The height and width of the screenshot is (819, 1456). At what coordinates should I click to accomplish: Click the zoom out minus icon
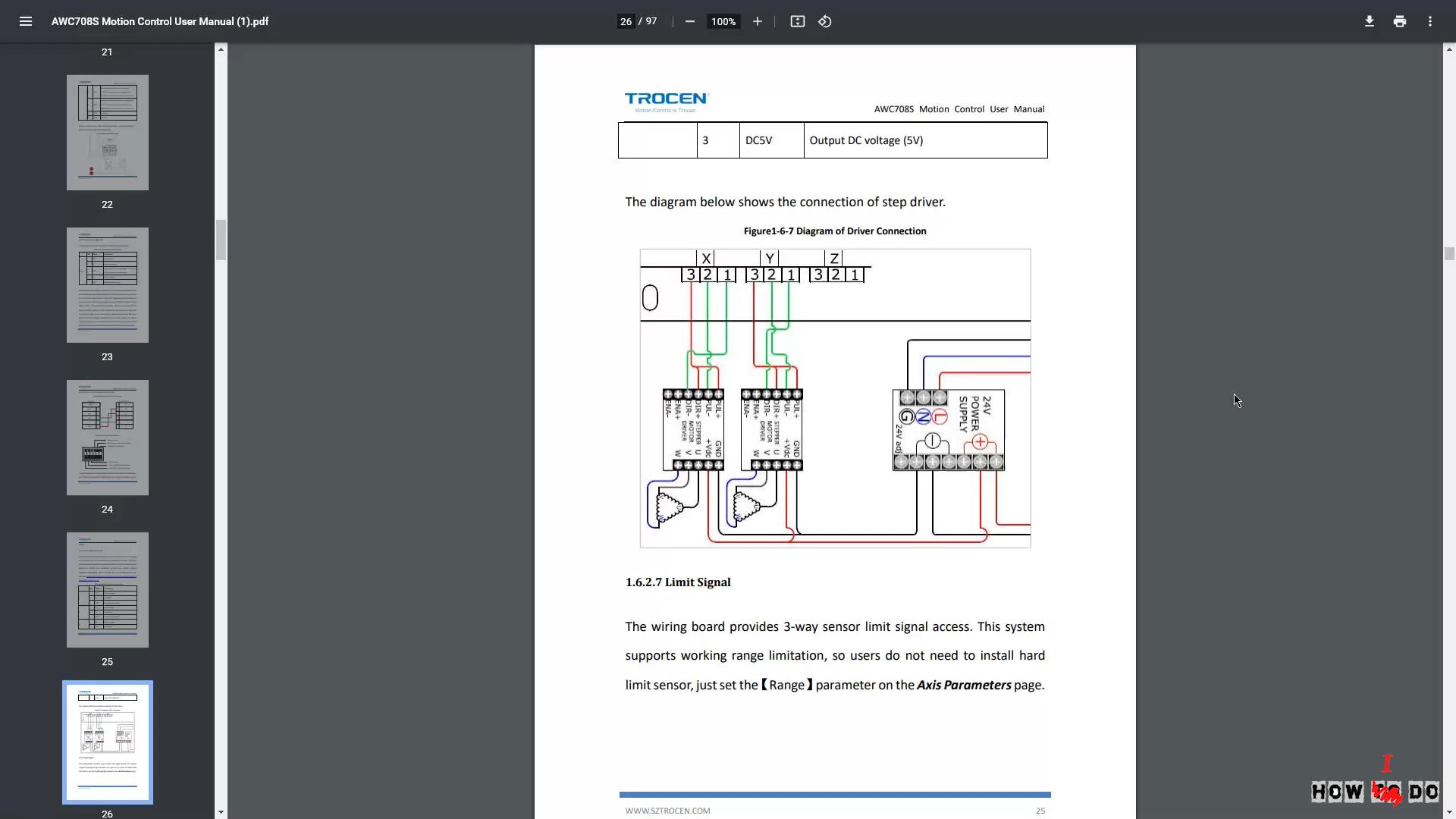point(689,21)
